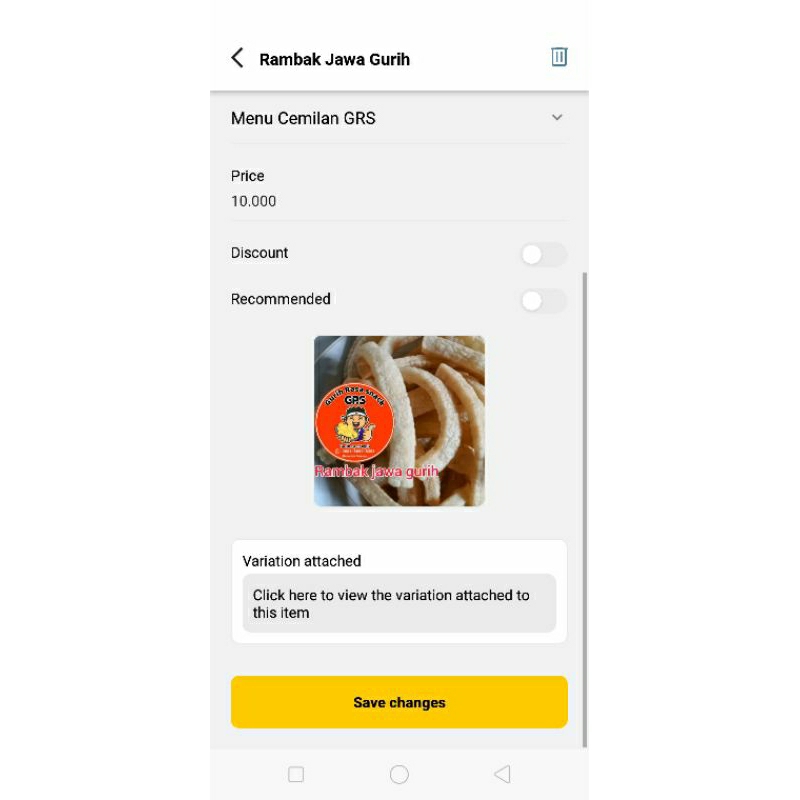Tap the Rambak Jawa Gurih product photo
800x800 pixels.
(x=399, y=421)
